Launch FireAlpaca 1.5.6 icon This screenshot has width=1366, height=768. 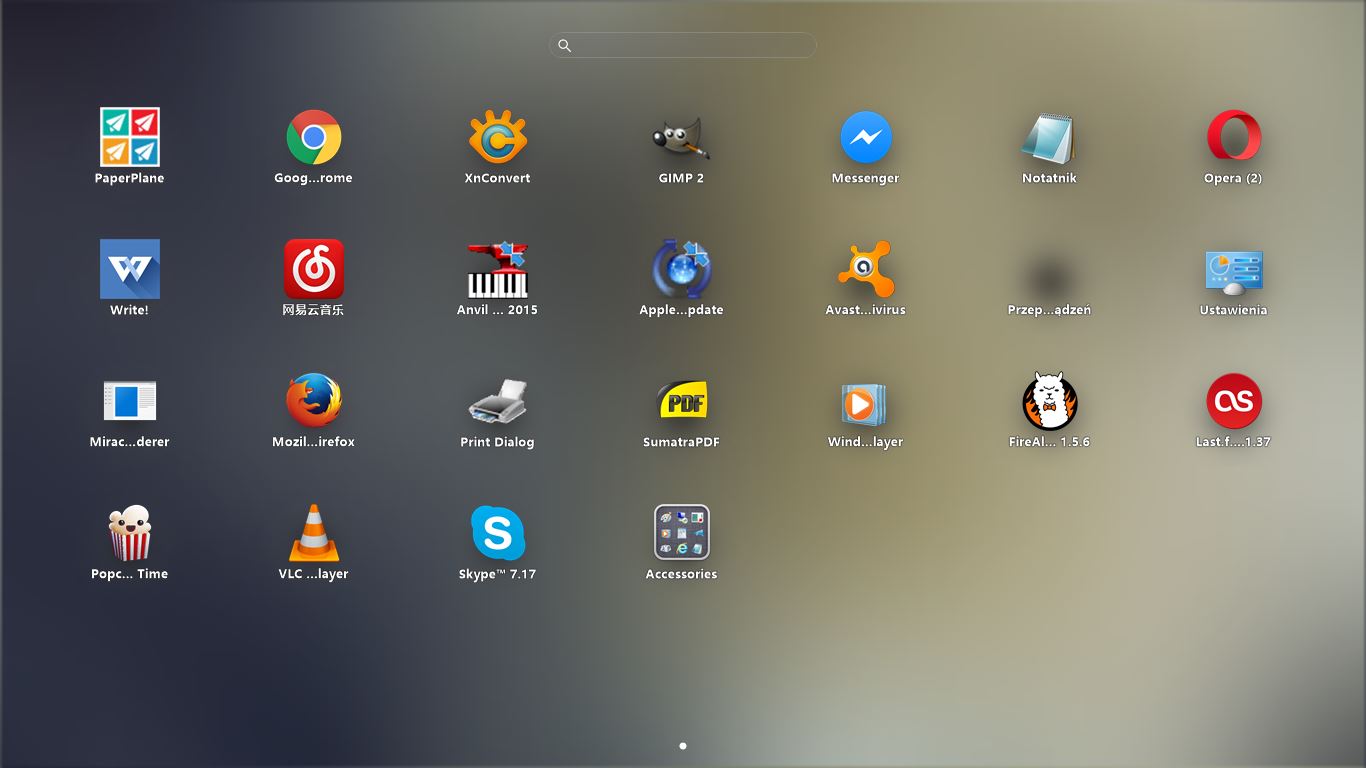point(1049,400)
